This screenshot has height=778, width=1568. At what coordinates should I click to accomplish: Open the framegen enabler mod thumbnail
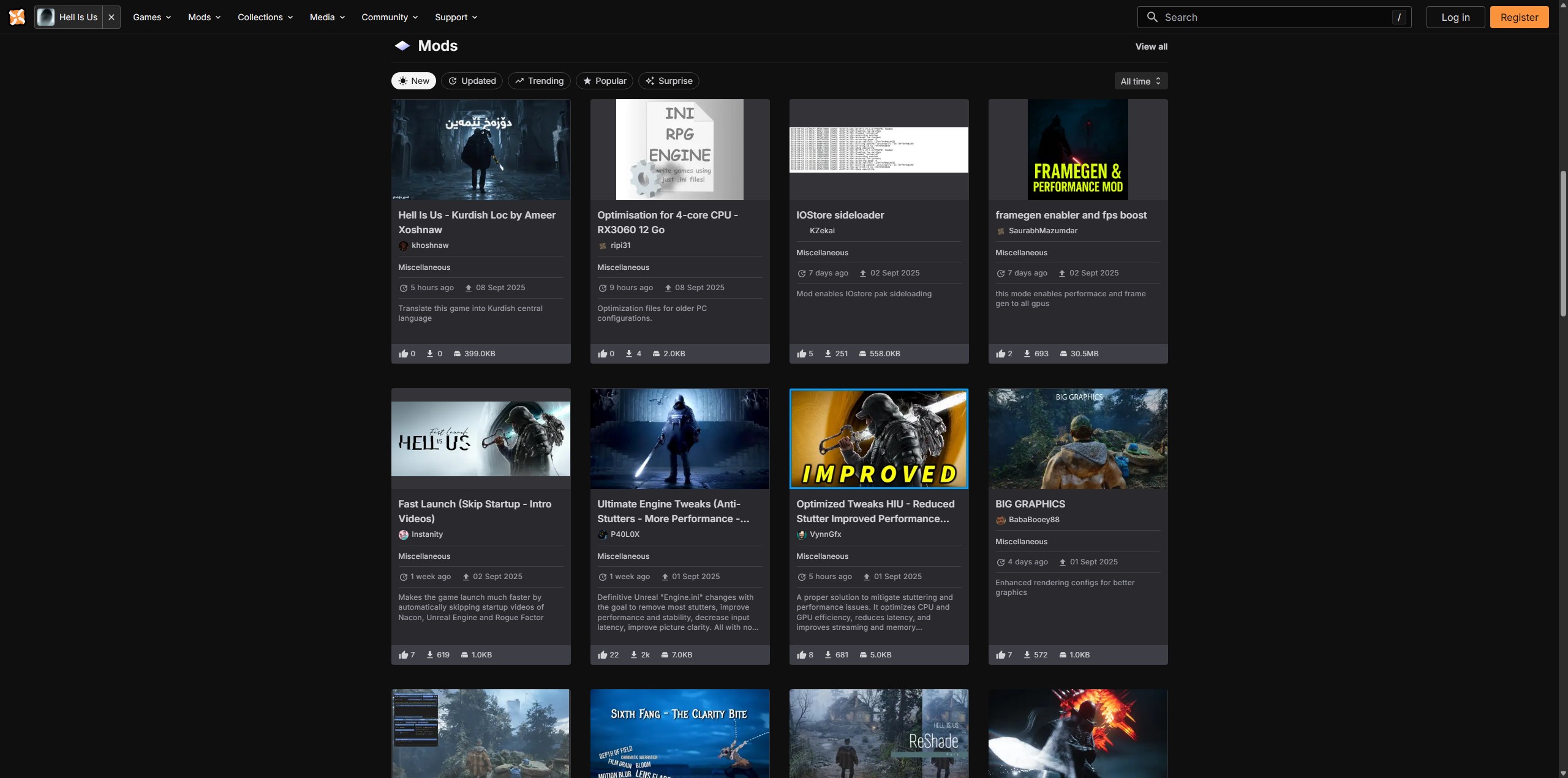coord(1077,149)
